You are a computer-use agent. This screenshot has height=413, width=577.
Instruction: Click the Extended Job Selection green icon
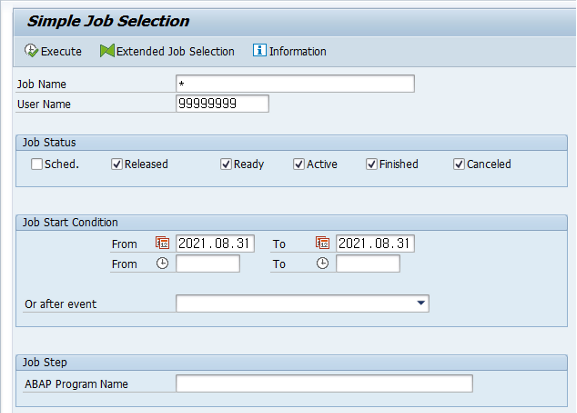click(x=107, y=51)
